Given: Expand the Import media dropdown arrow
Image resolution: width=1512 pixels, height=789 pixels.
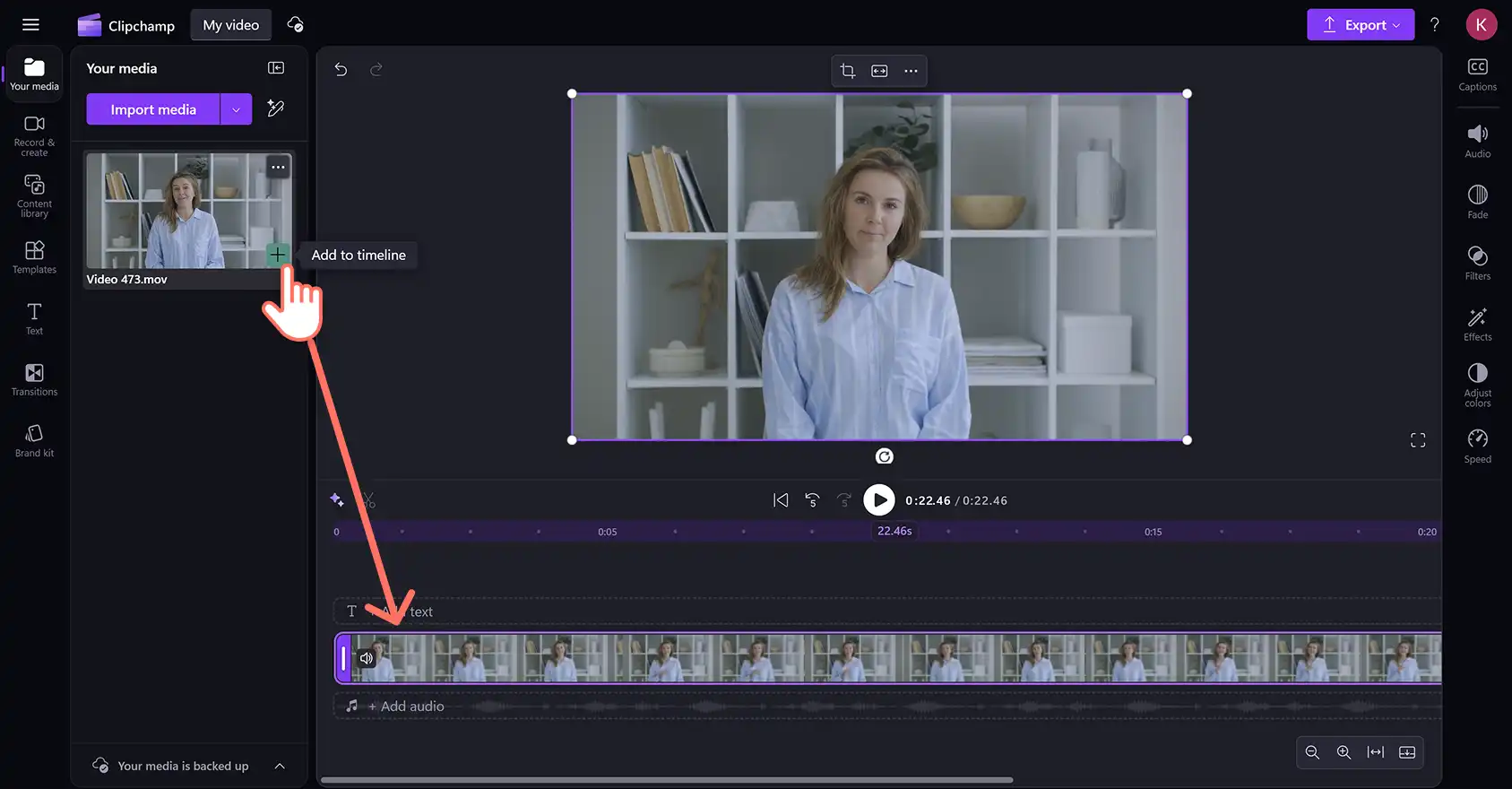Looking at the screenshot, I should [236, 109].
